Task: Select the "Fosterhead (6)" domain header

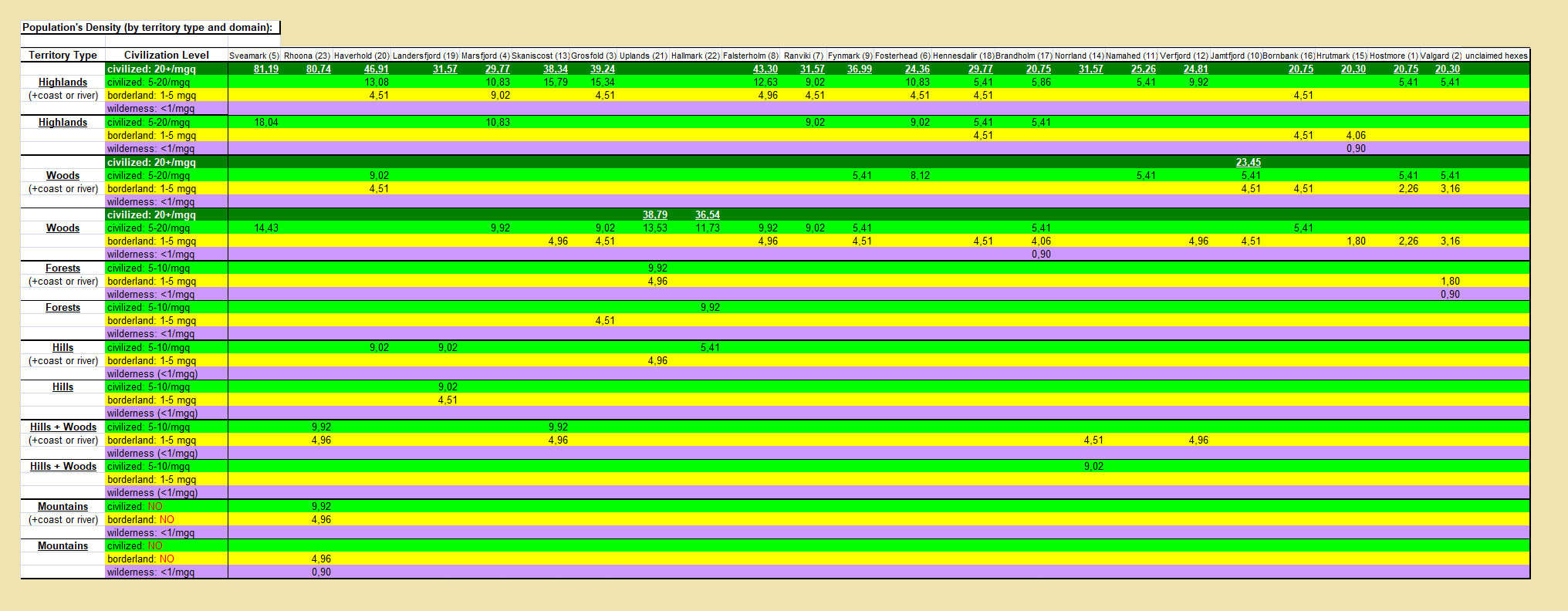Action: 902,56
